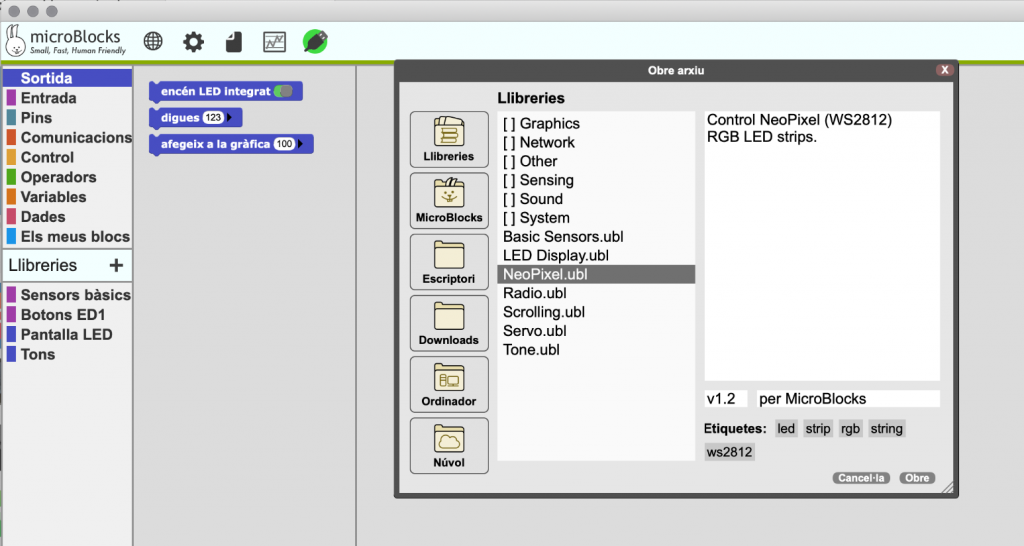Open the Downloads folder shortcut
The width and height of the screenshot is (1024, 546).
click(x=449, y=323)
